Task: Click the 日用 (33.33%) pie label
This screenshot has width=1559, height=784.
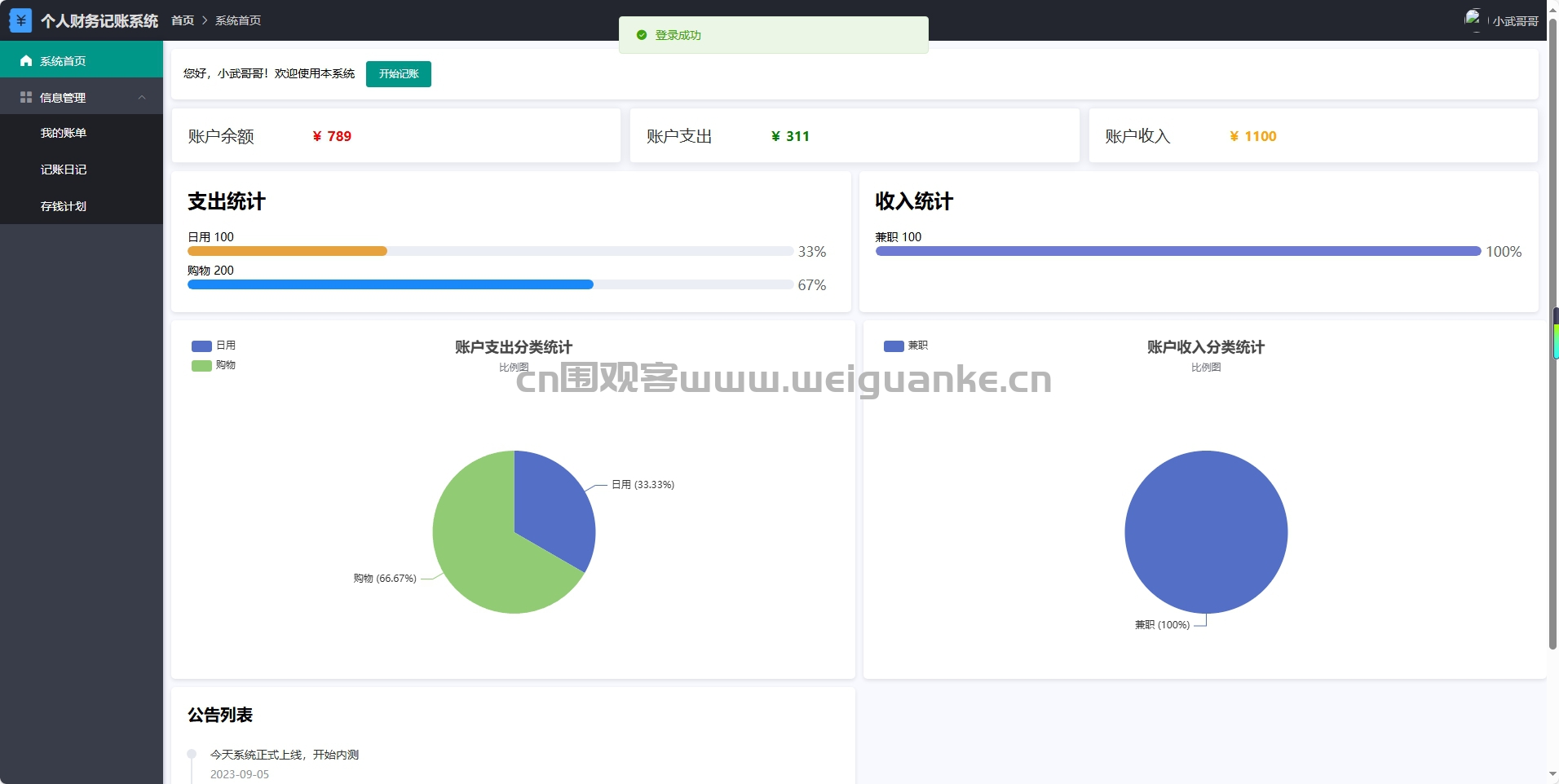Action: coord(643,484)
